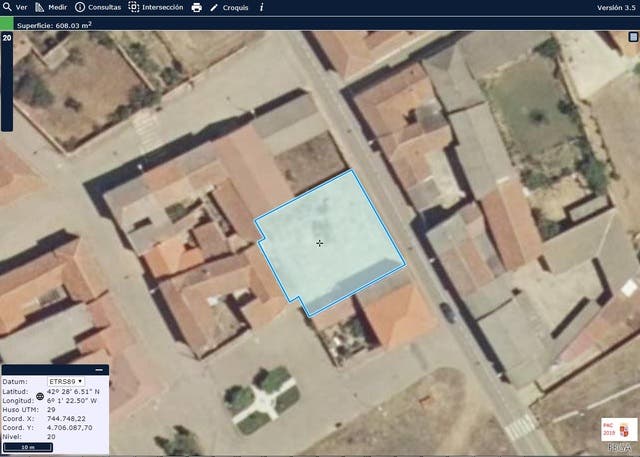Click the printer icon in toolbar
Image resolution: width=640 pixels, height=457 pixels.
pyautogui.click(x=196, y=7)
